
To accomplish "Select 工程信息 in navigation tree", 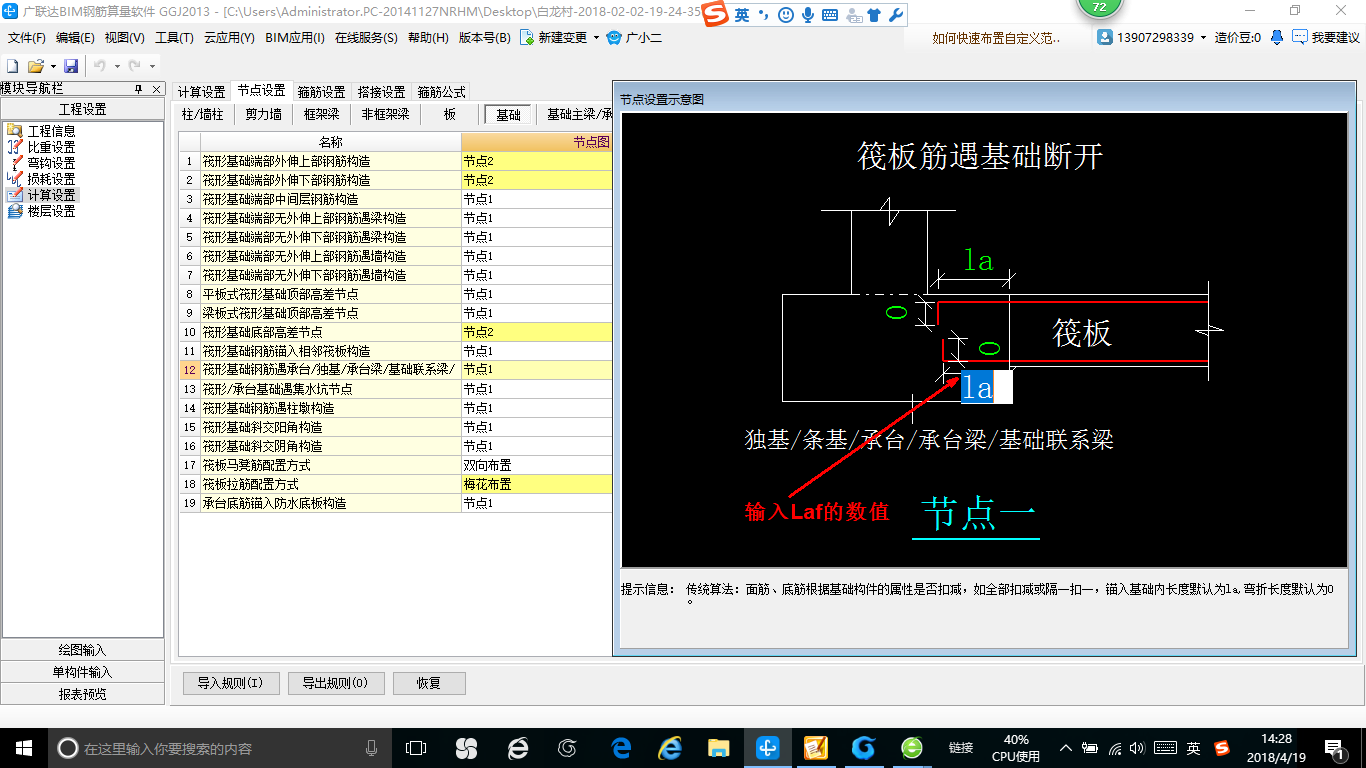I will pos(51,131).
